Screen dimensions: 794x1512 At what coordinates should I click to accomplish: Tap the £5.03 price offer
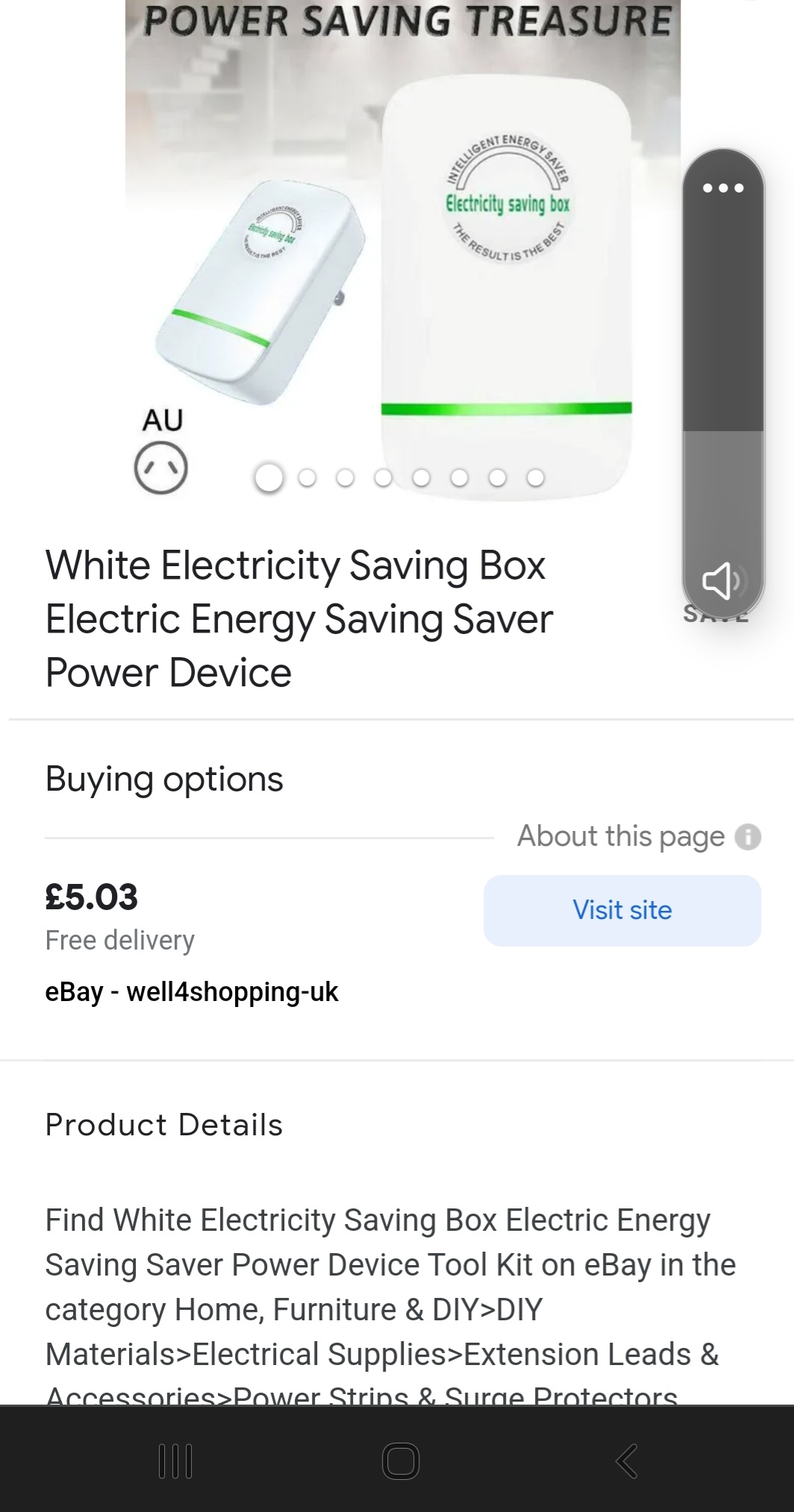[x=92, y=897]
